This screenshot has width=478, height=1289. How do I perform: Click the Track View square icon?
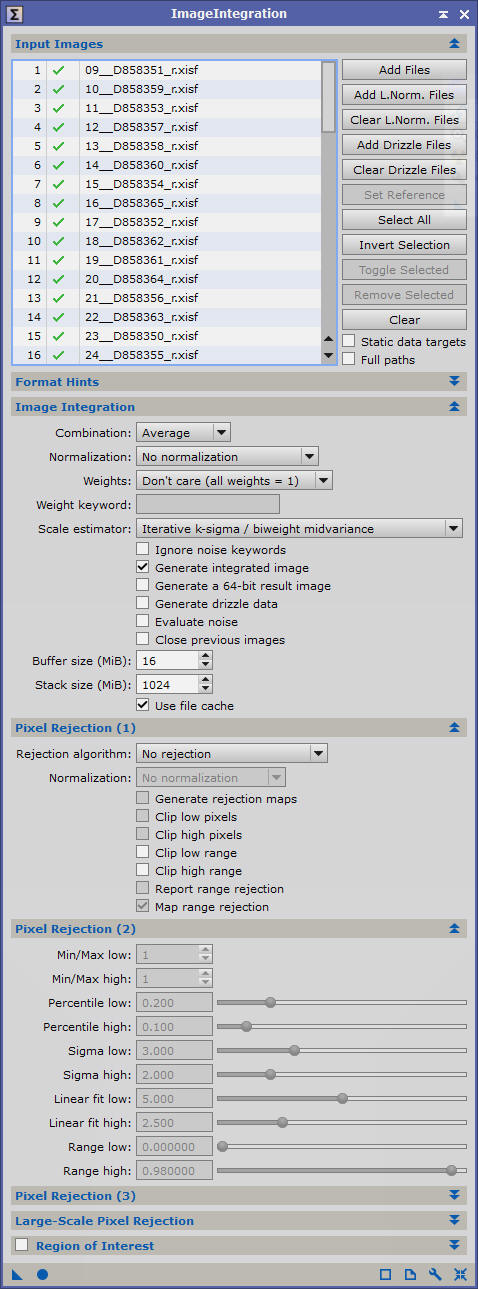coord(385,1274)
